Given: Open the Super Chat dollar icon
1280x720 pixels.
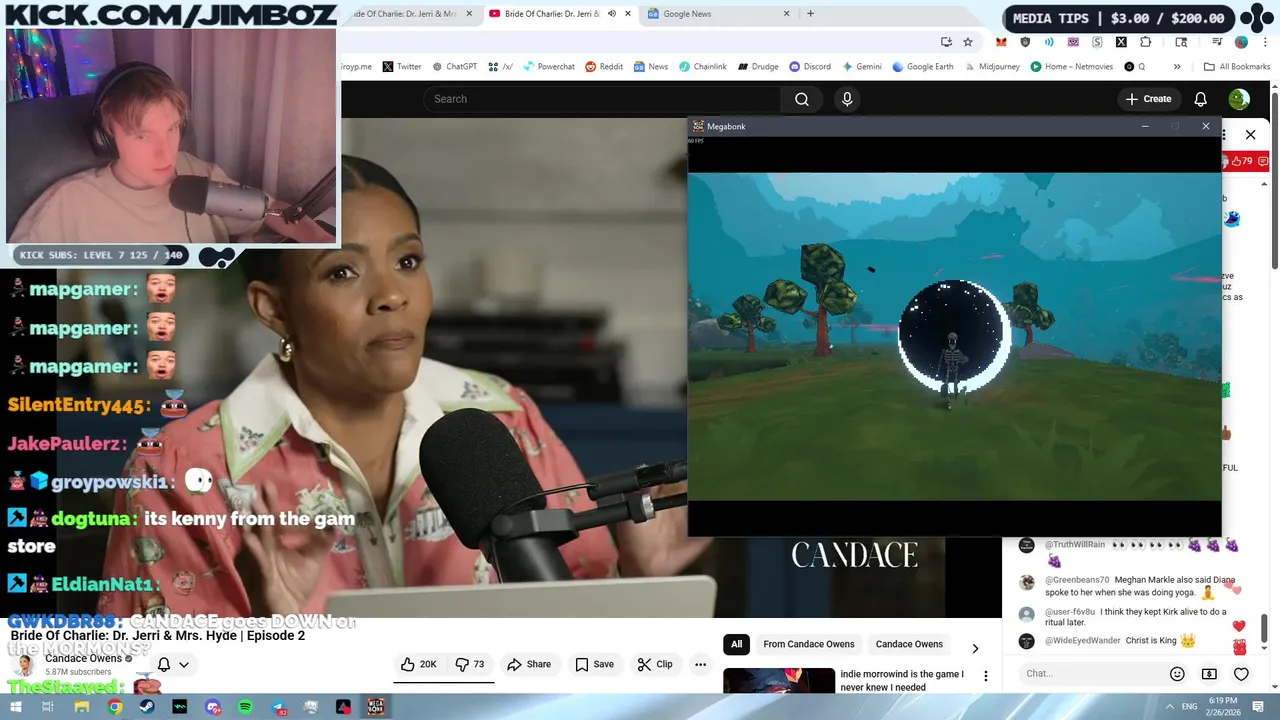Looking at the screenshot, I should pos(1209,674).
